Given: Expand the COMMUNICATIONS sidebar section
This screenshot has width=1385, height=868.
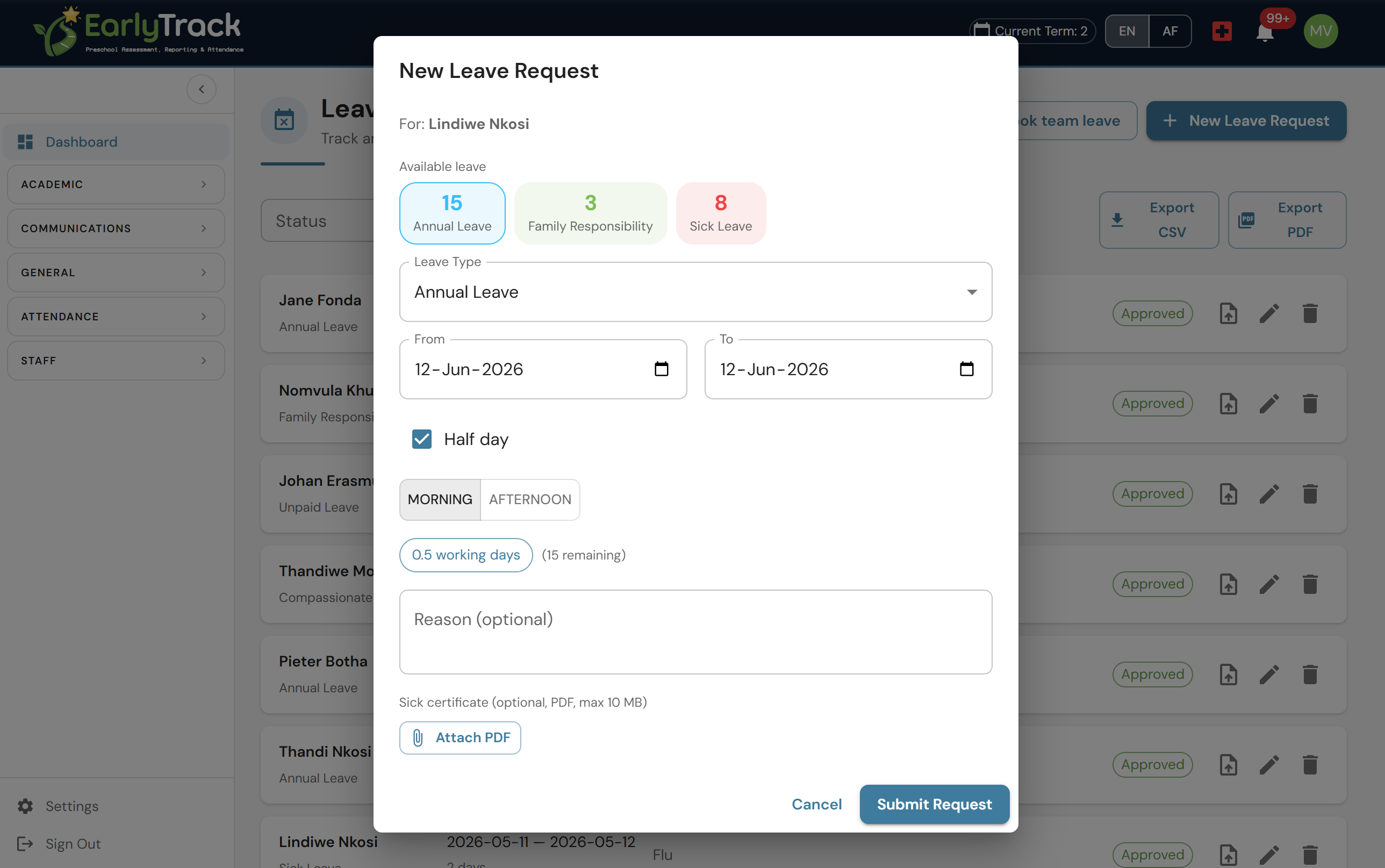Looking at the screenshot, I should pos(116,228).
